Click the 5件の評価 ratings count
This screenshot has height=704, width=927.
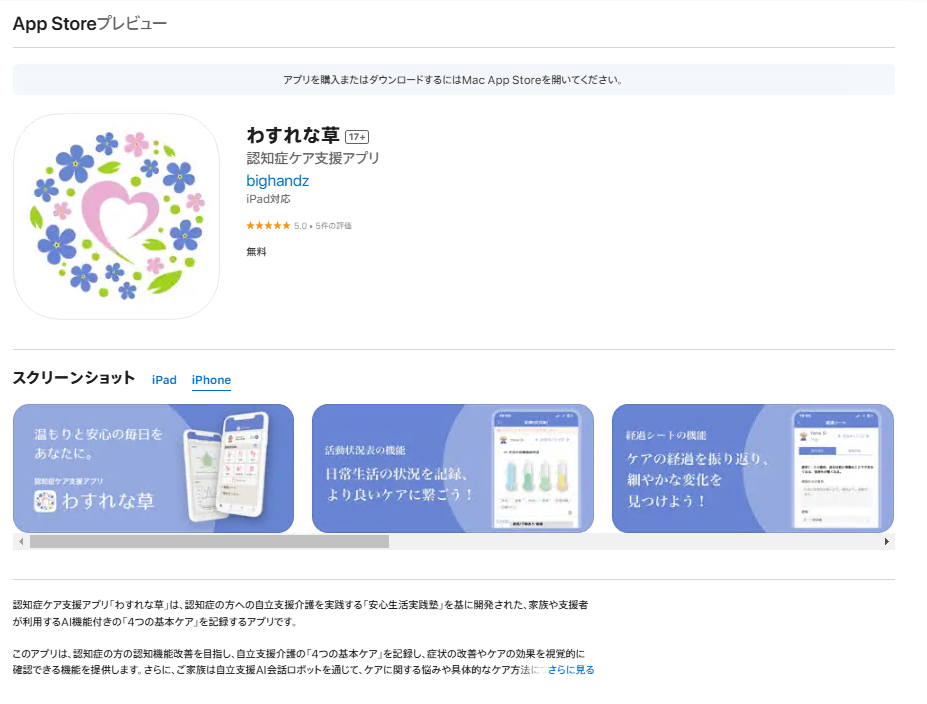coord(333,226)
